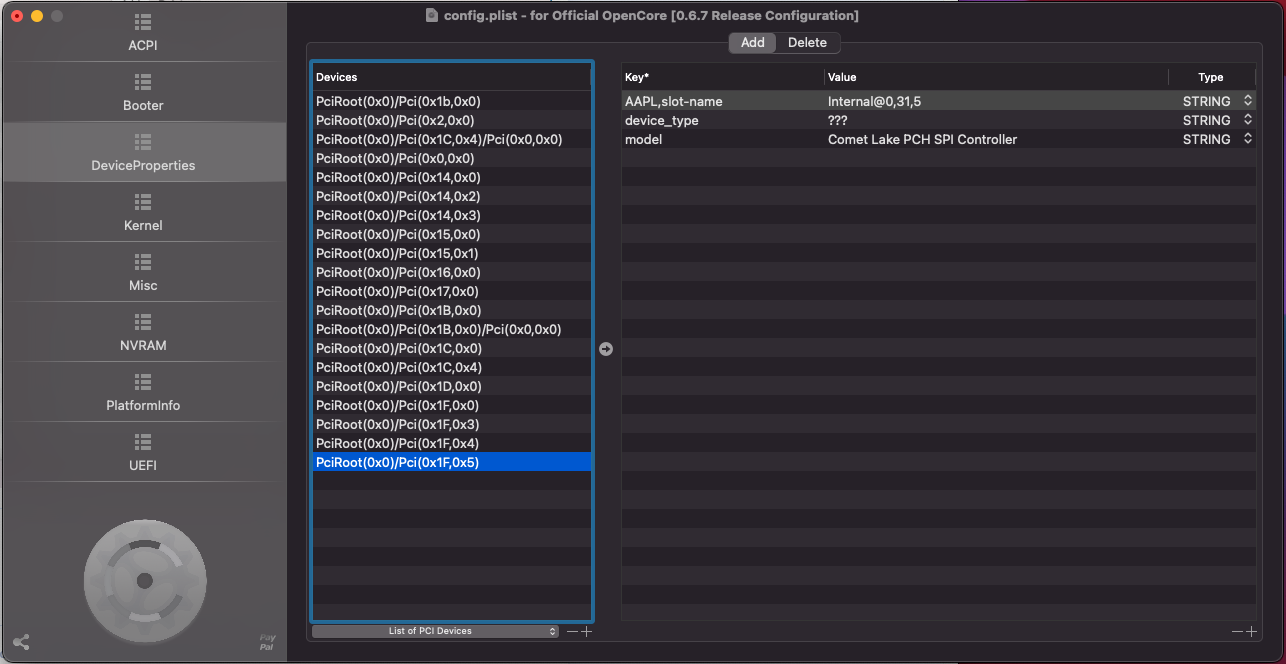1286x664 pixels.
Task: Change the type of the model row
Action: click(x=1247, y=139)
